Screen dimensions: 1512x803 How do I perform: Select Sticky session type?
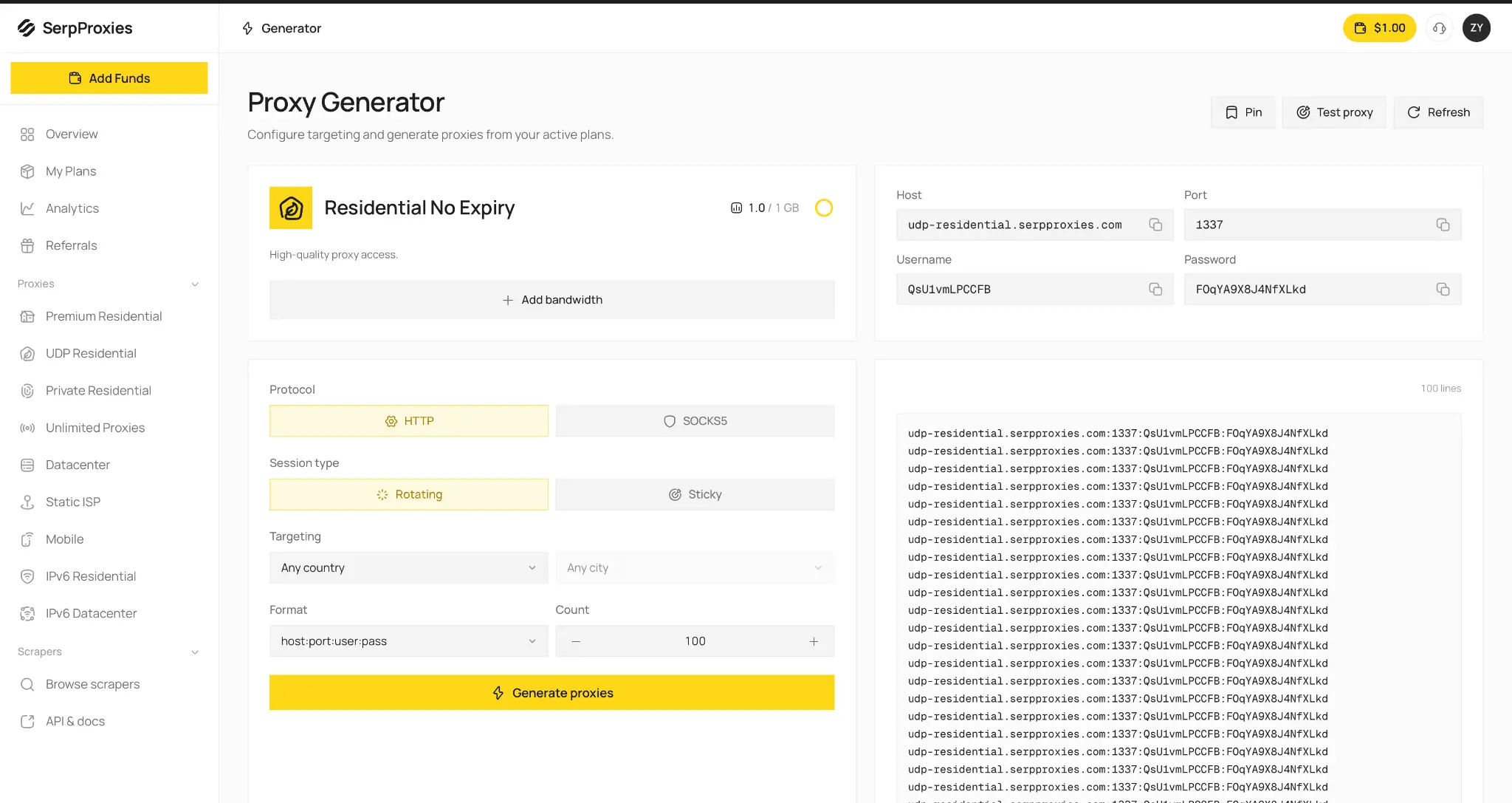click(x=695, y=494)
